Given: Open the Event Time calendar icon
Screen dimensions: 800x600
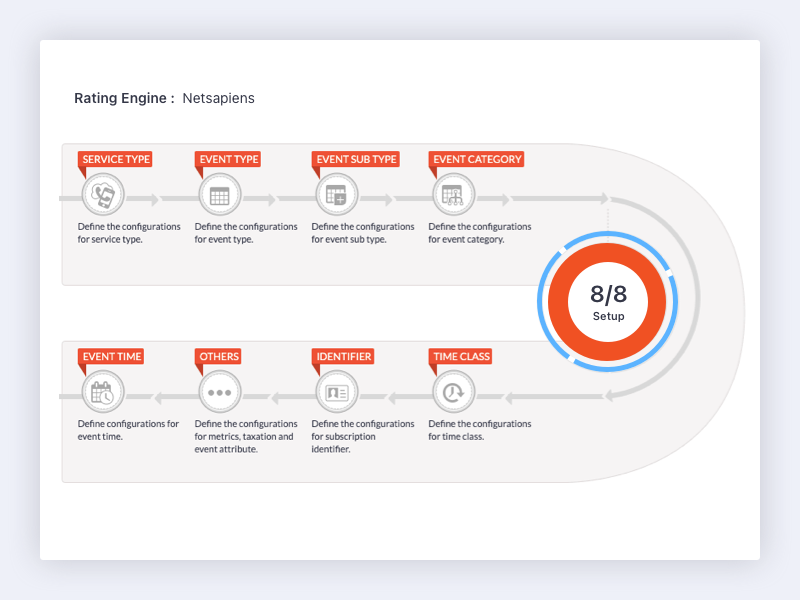Looking at the screenshot, I should click(x=103, y=392).
